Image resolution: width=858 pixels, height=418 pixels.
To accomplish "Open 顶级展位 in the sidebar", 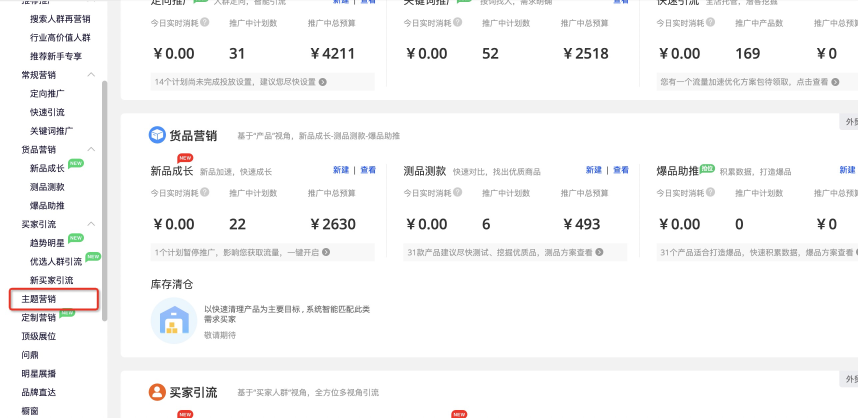I will (39, 336).
